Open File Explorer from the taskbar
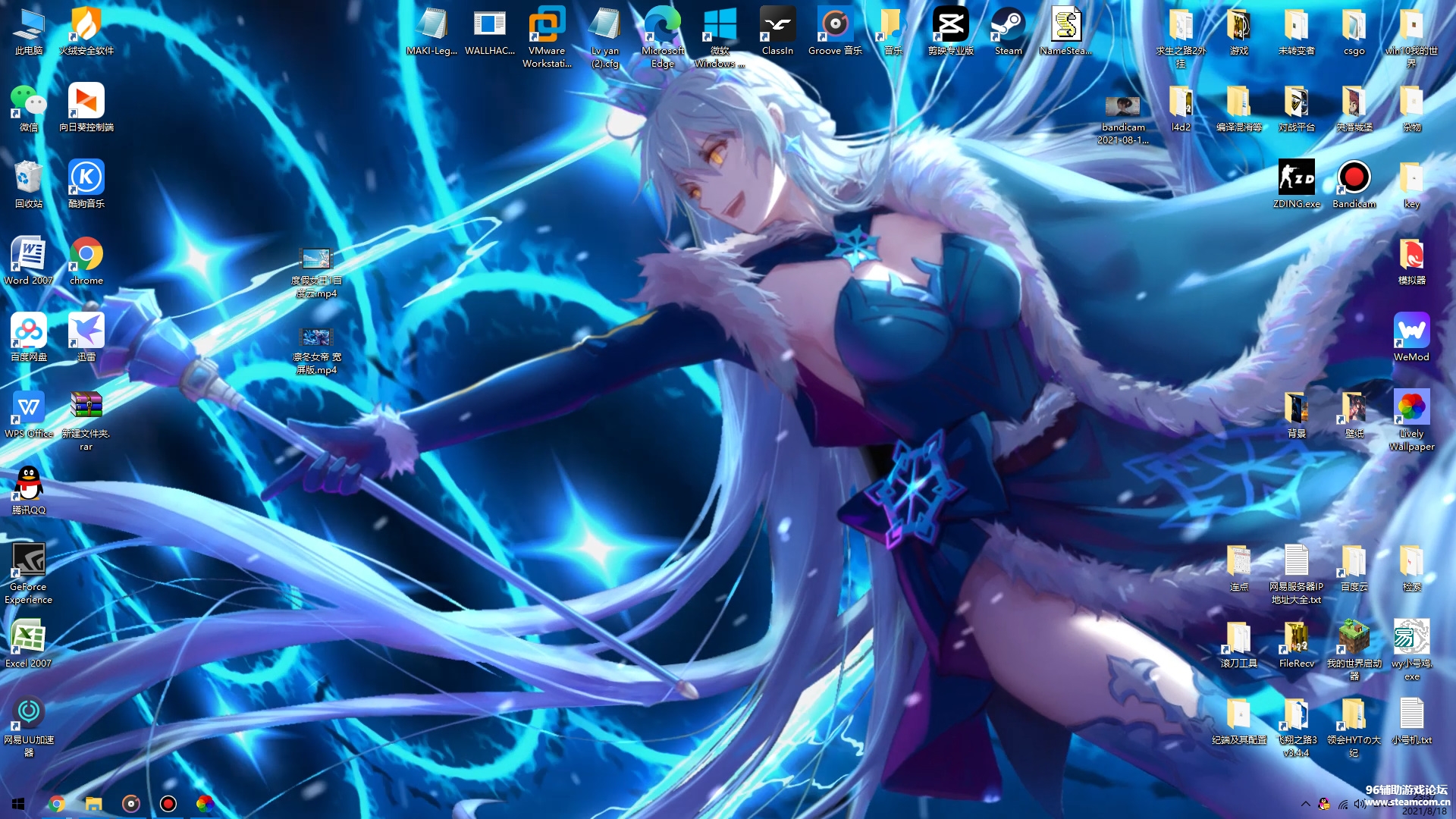This screenshot has width=1456, height=819. [93, 803]
